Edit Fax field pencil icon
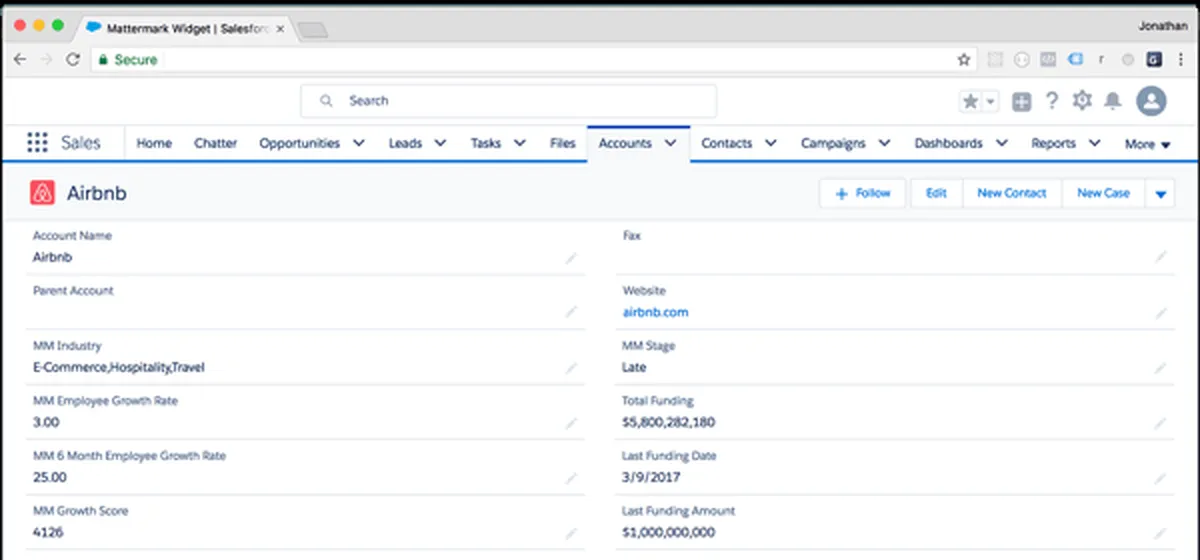Screen dimensions: 1200x560 (x=1161, y=258)
